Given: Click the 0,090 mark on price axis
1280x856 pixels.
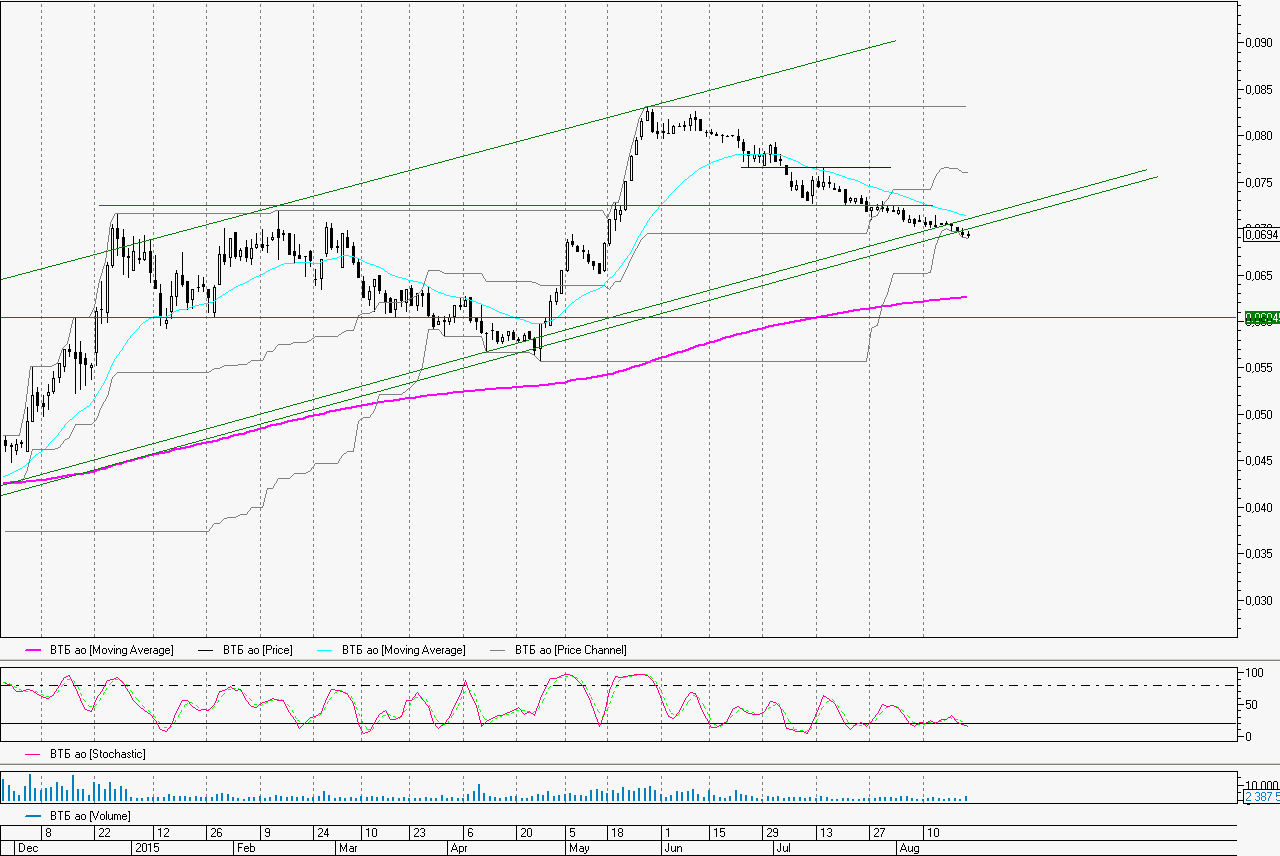Looking at the screenshot, I should pos(1257,43).
